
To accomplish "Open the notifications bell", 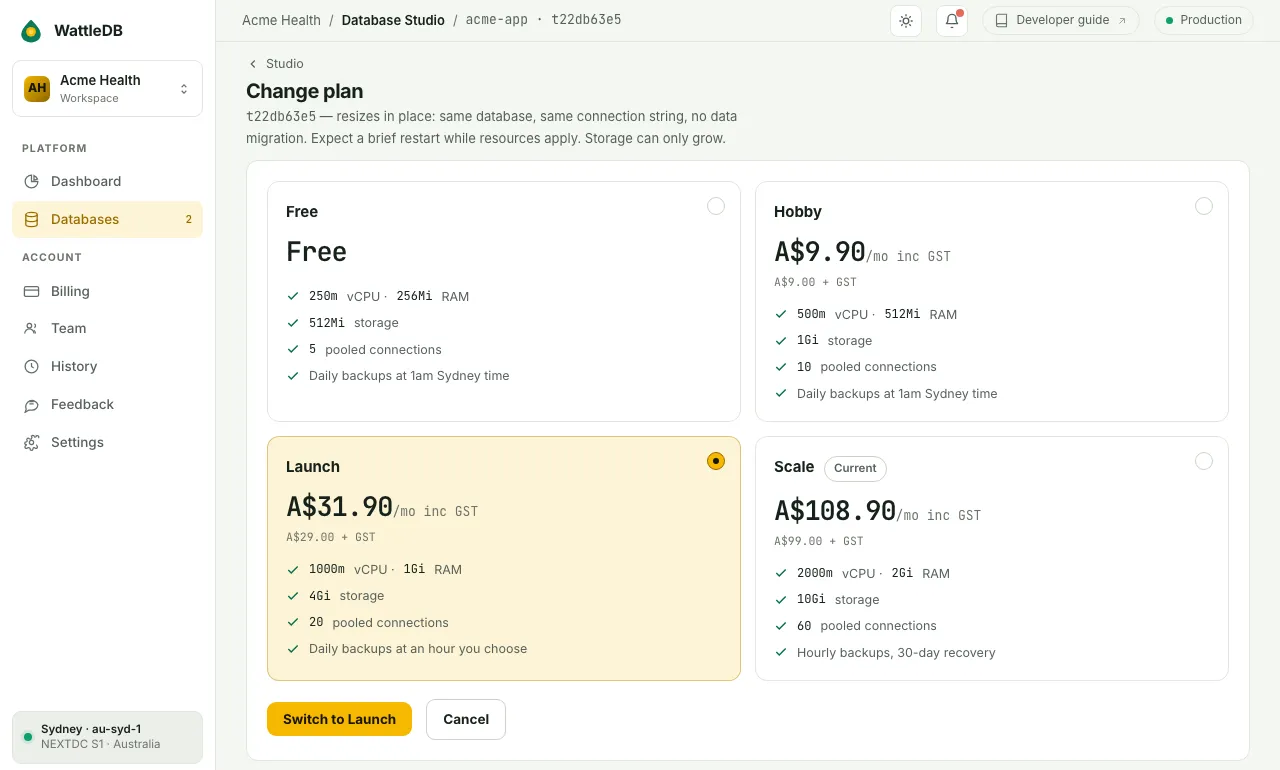I will click(x=952, y=21).
